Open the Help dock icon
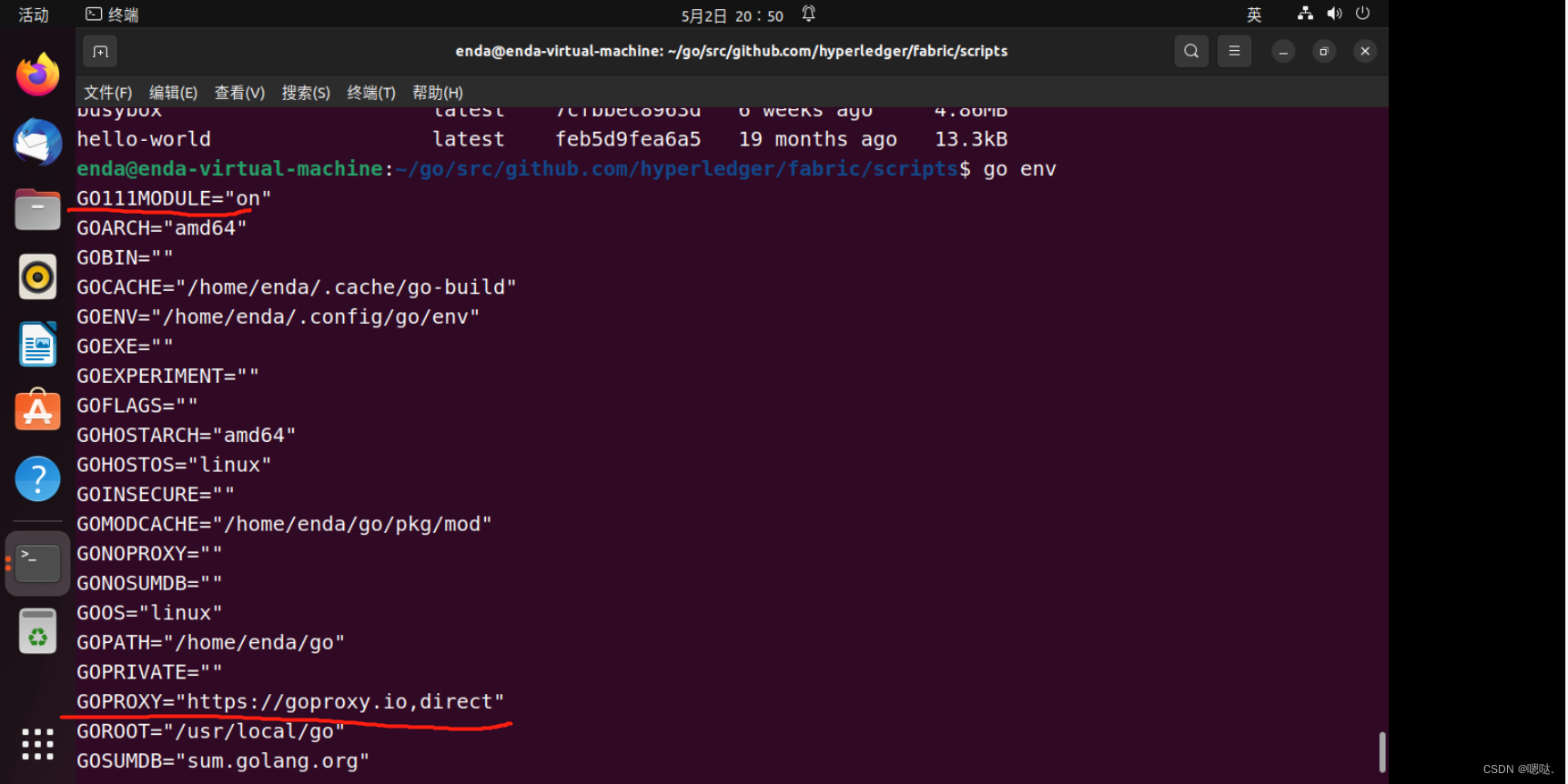The image size is (1568, 784). coord(37,478)
